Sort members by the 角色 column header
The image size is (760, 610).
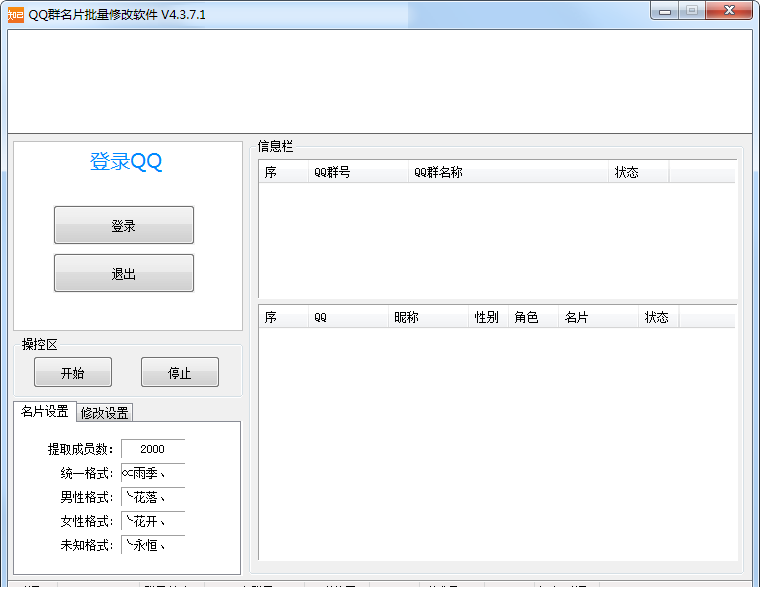point(533,317)
